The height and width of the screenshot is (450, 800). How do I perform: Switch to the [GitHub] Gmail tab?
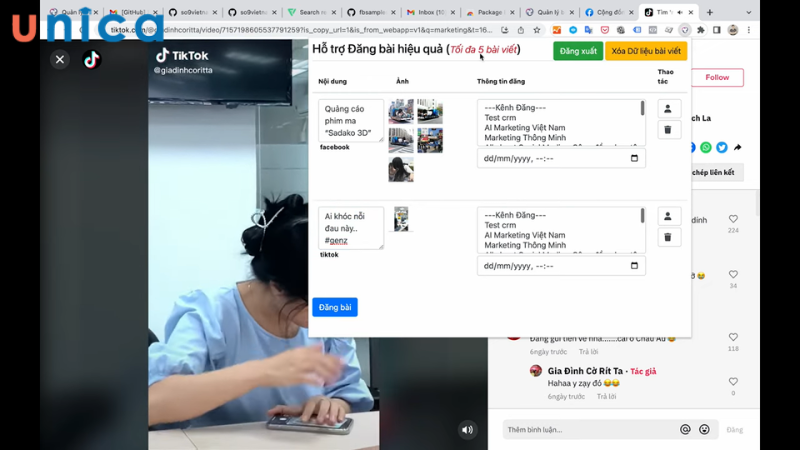tap(134, 12)
